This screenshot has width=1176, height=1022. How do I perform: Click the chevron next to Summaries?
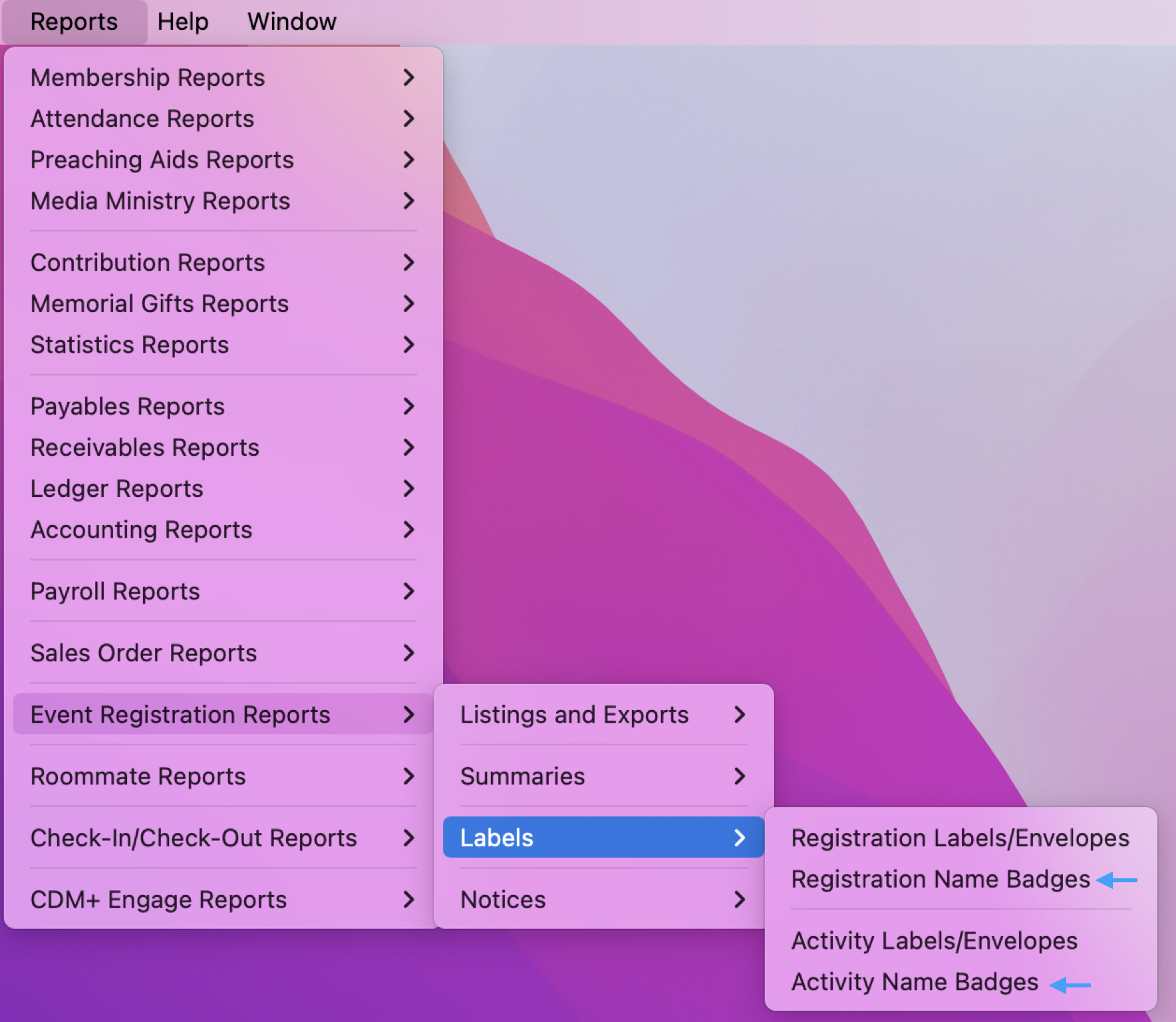coord(739,776)
